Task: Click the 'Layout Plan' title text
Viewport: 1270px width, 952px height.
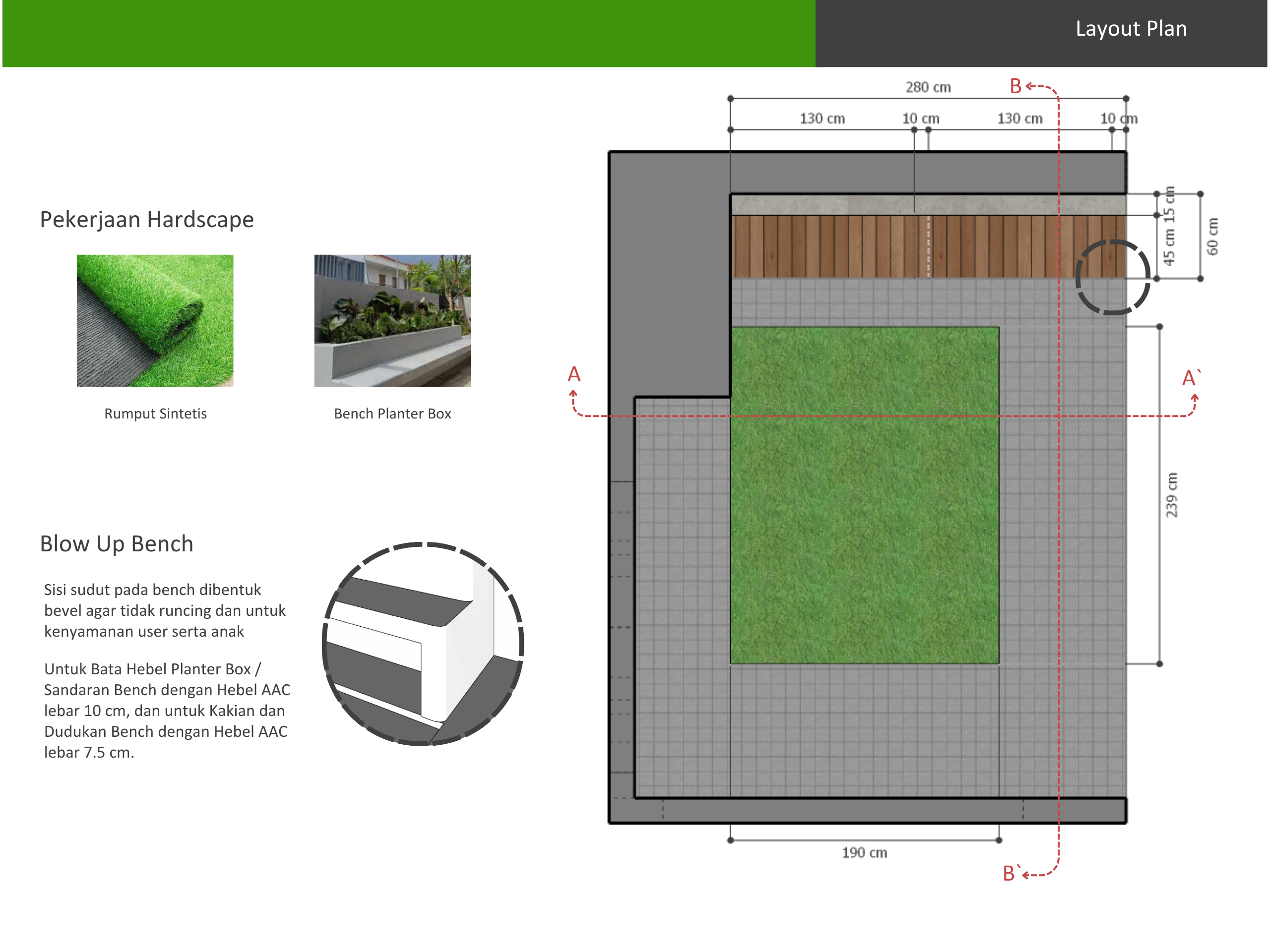Action: click(1131, 29)
